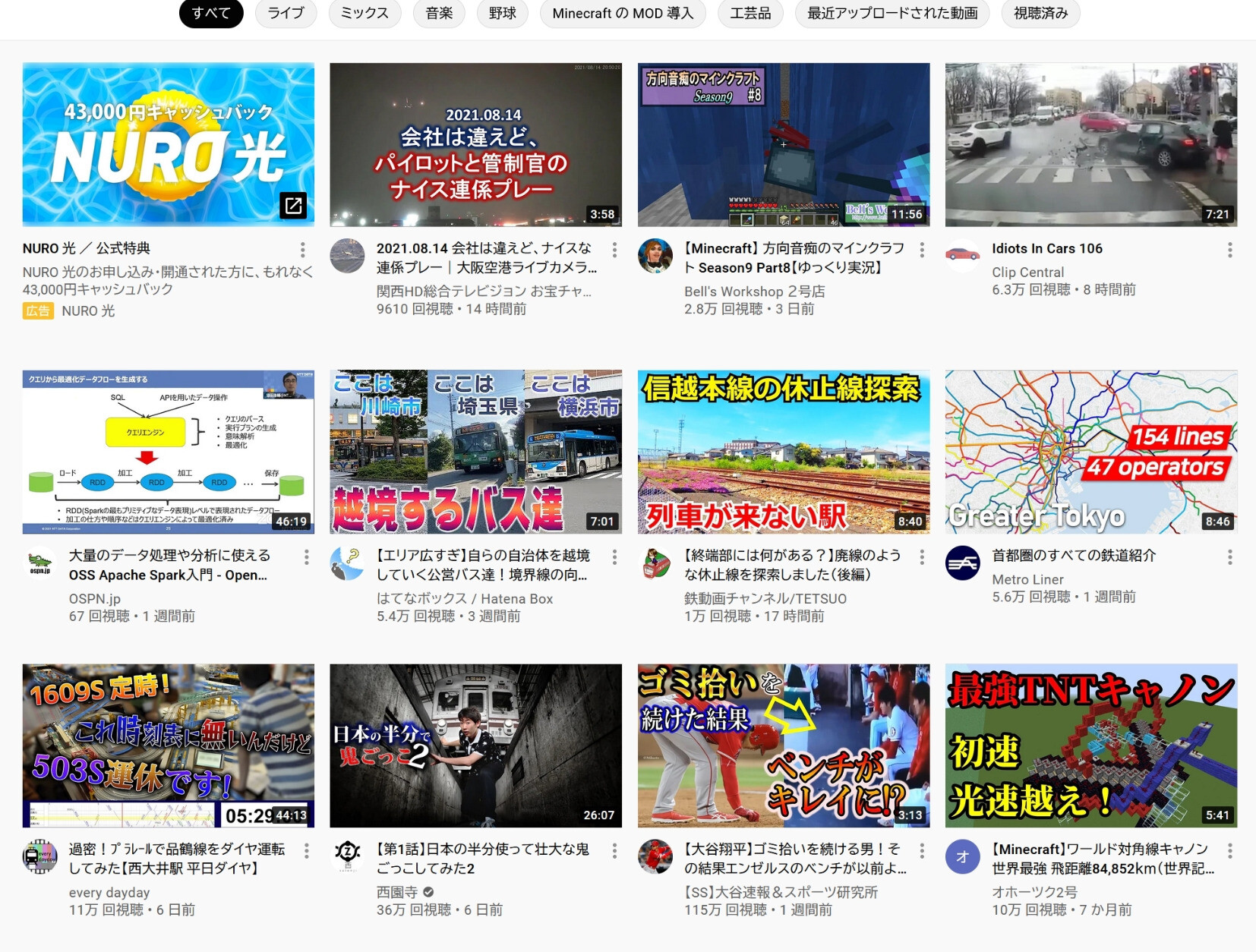The height and width of the screenshot is (952, 1256).
Task: Select the ミックス filter chip
Action: pos(364,13)
